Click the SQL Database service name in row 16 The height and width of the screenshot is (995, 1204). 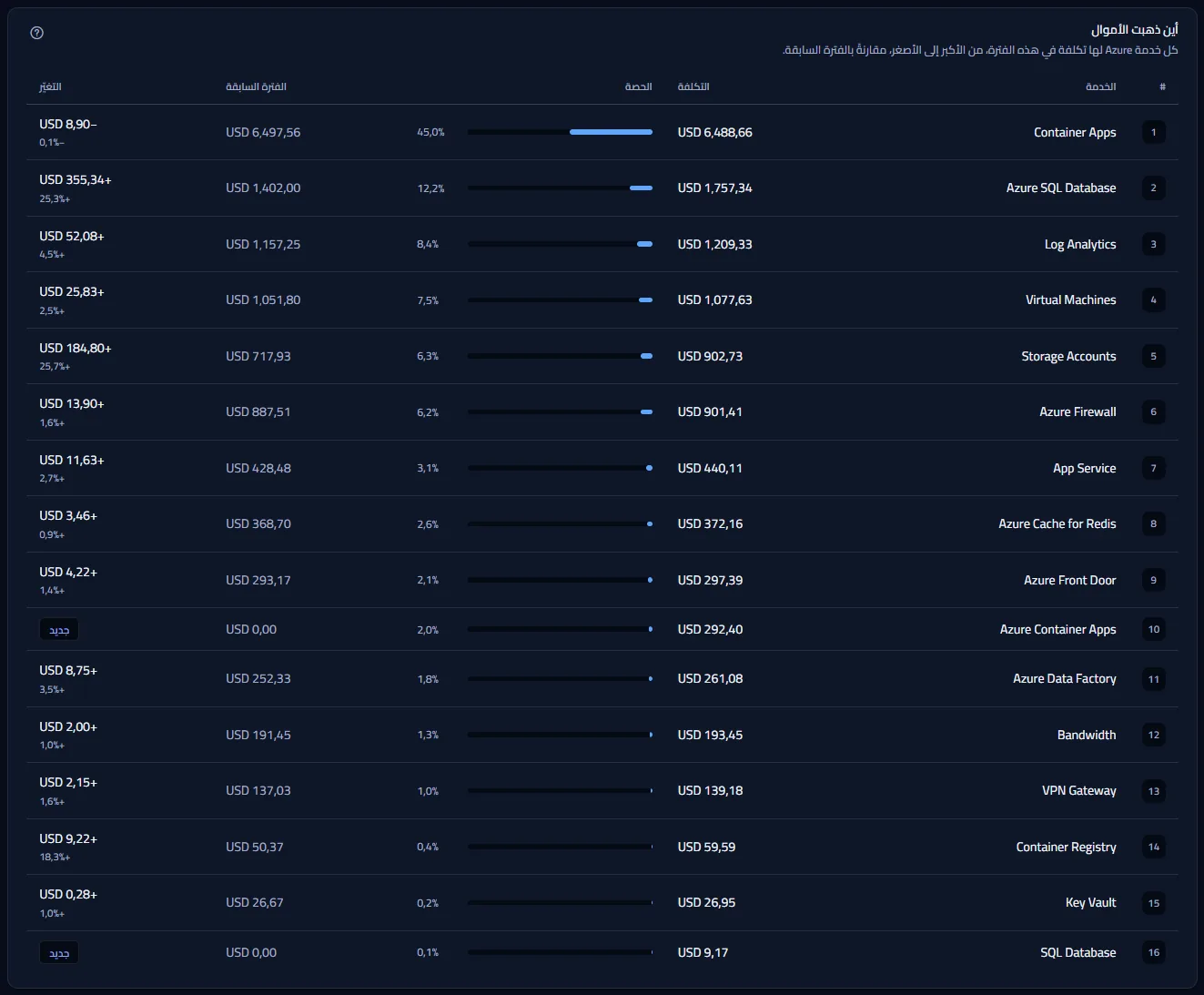[x=1078, y=952]
